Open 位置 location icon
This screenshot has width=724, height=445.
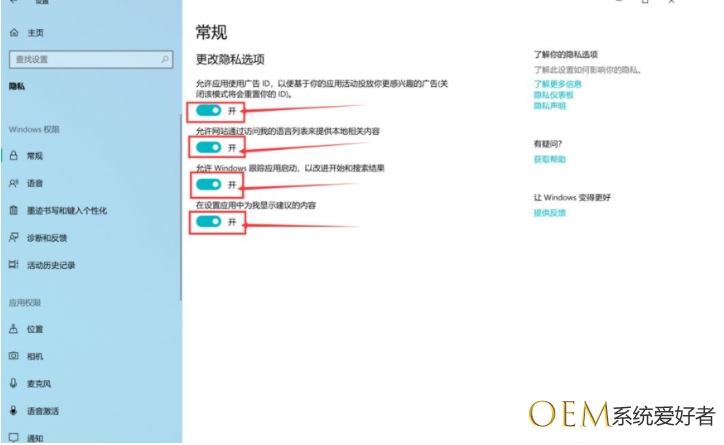click(14, 329)
